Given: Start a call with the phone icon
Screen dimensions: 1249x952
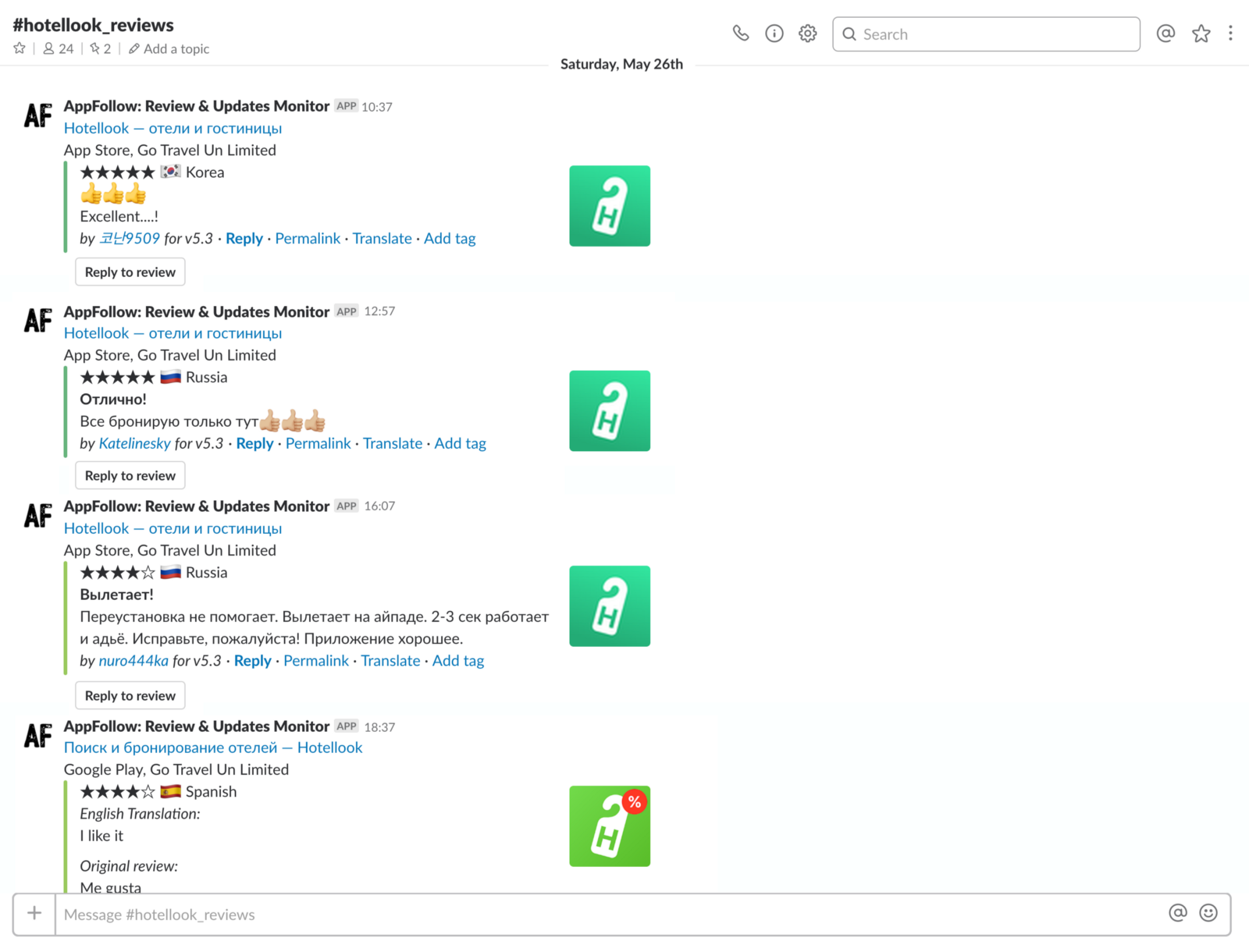Looking at the screenshot, I should click(740, 34).
